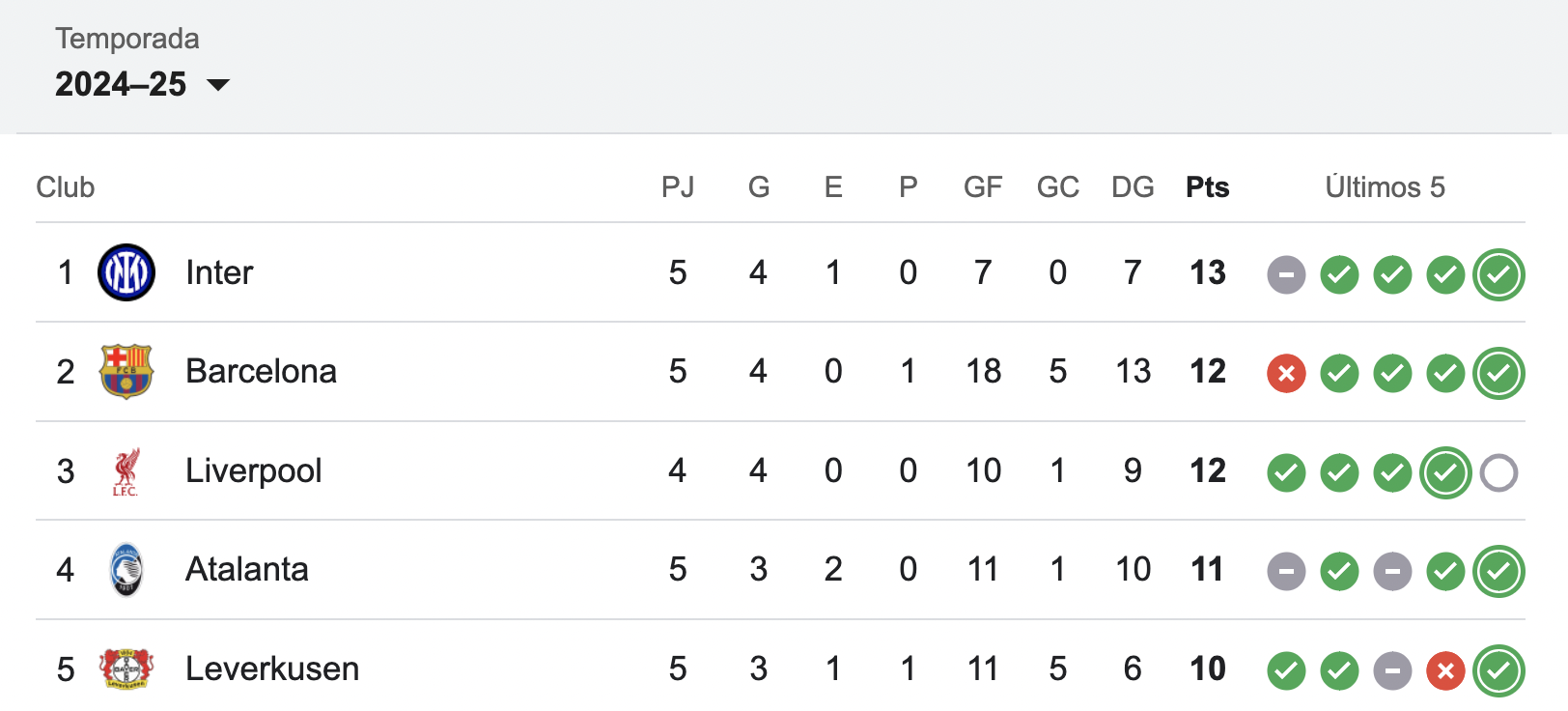Viewport: 1568px width, 711px height.
Task: Click Inter's gray draw result icon
Action: click(1286, 275)
